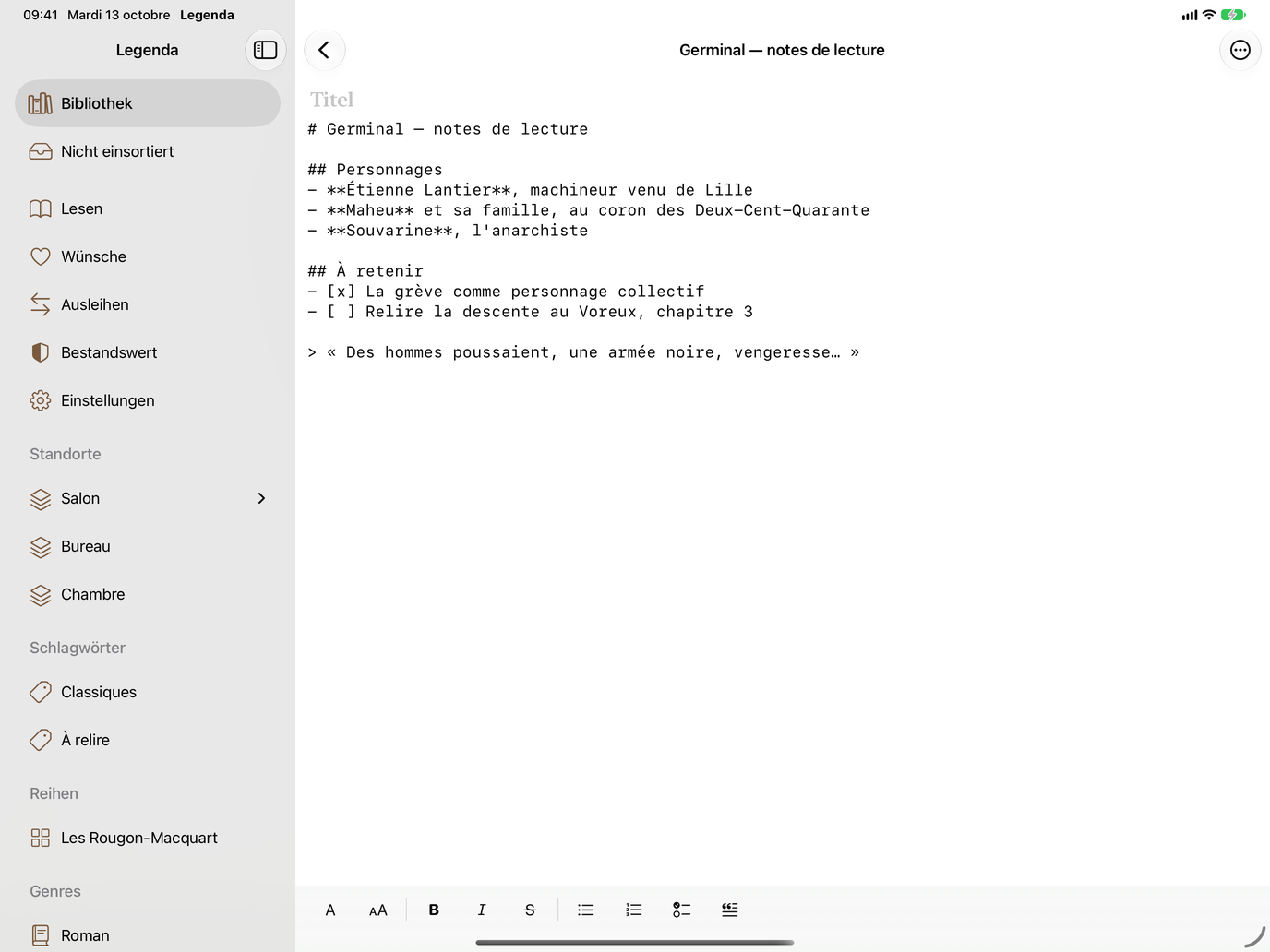The height and width of the screenshot is (952, 1270).
Task: Click the '# Germinal — notes de lecture' line
Action: [x=448, y=129]
